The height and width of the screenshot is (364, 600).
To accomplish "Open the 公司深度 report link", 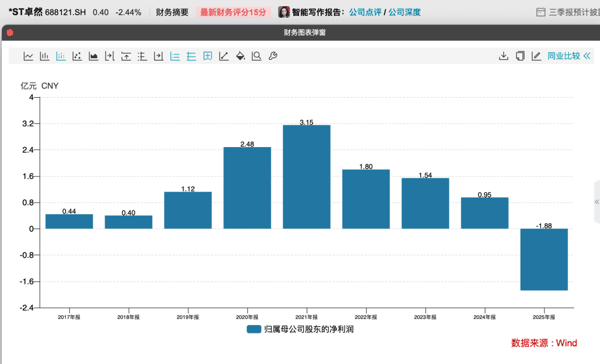I will pyautogui.click(x=404, y=12).
